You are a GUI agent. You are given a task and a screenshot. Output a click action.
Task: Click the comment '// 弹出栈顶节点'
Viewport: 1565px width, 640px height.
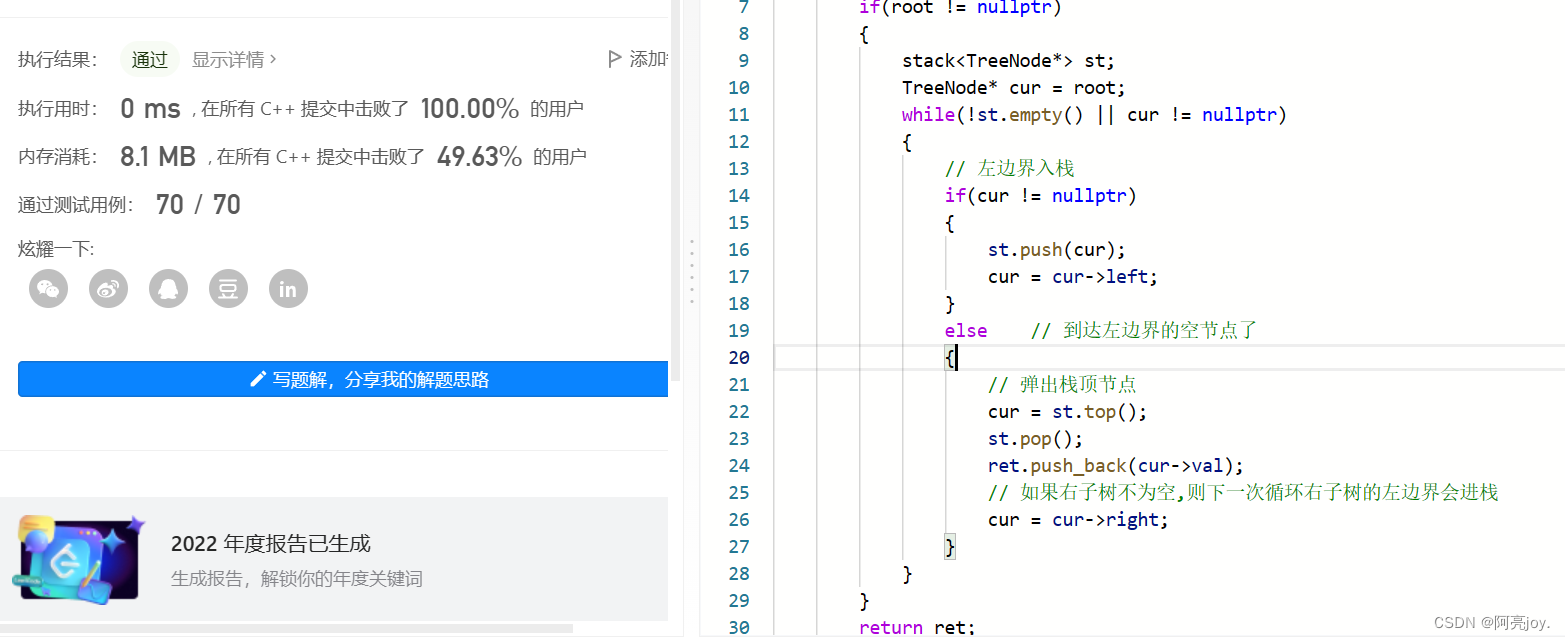[x=1062, y=385]
